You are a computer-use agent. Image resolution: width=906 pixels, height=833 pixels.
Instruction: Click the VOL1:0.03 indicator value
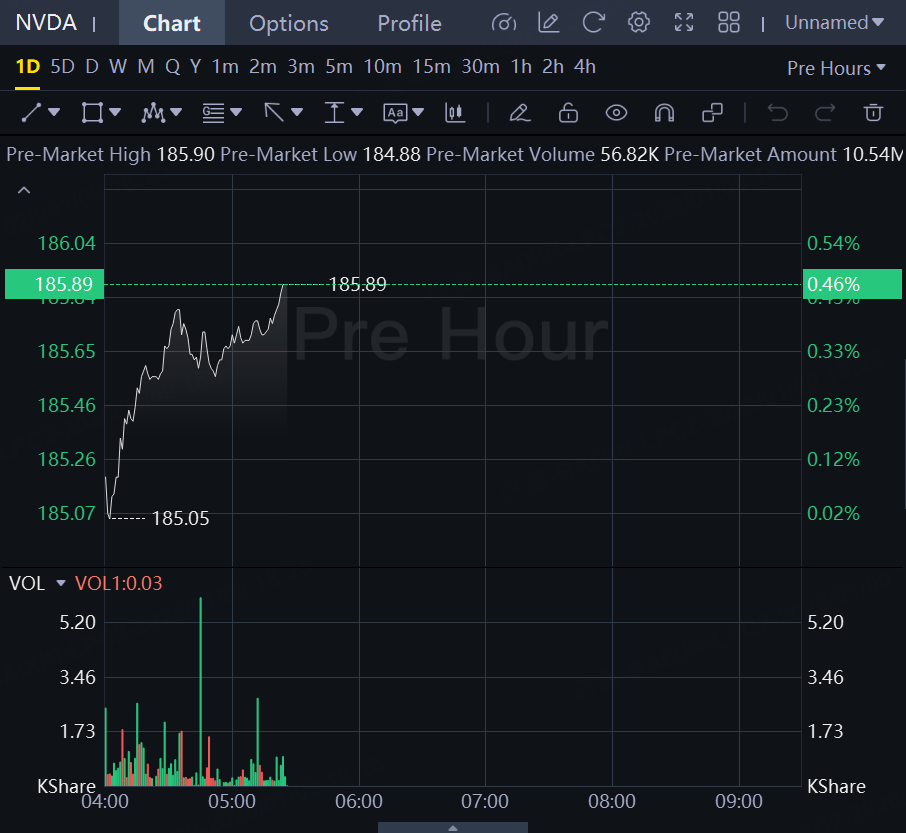coord(118,583)
